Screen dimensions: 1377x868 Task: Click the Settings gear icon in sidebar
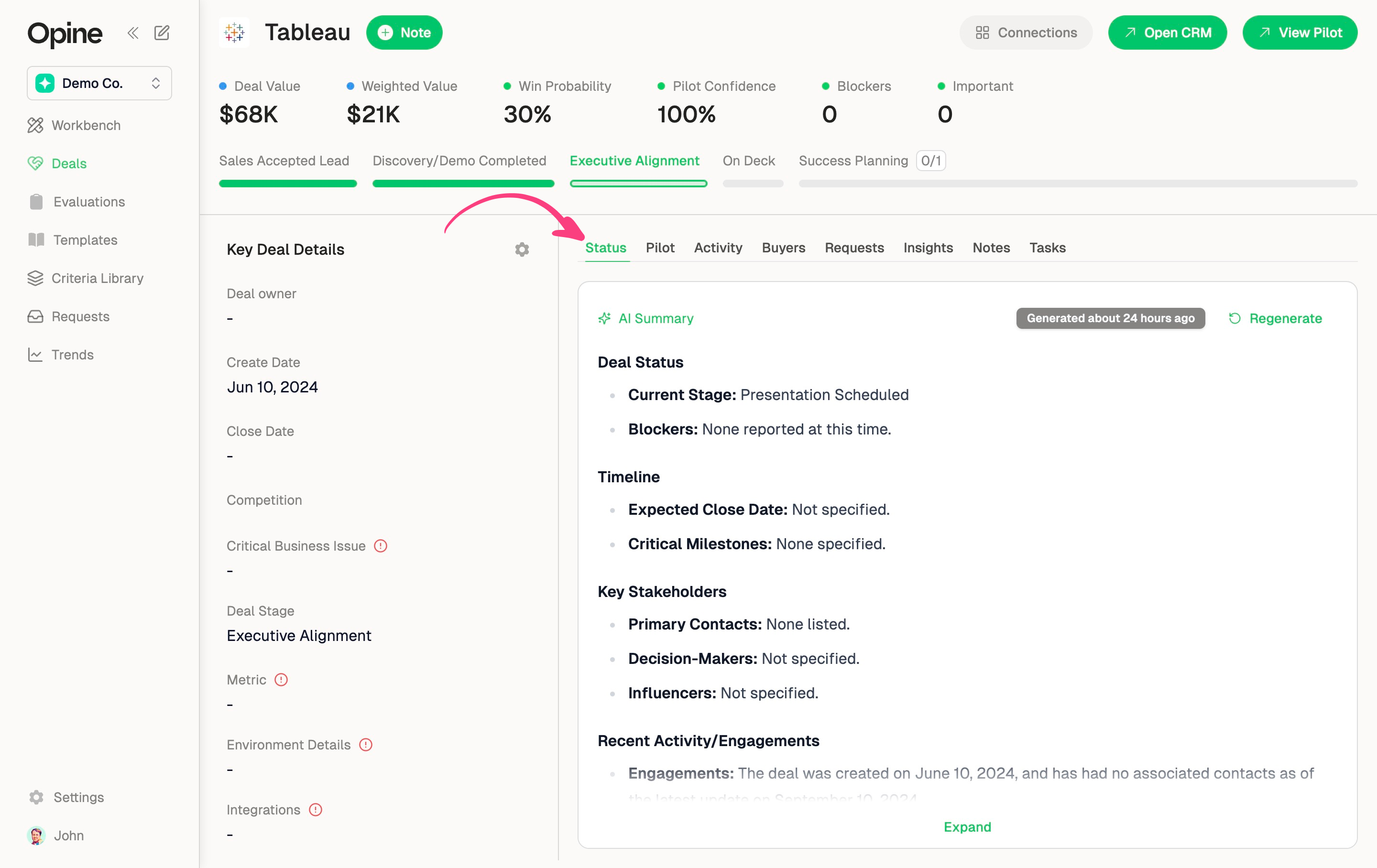point(36,797)
